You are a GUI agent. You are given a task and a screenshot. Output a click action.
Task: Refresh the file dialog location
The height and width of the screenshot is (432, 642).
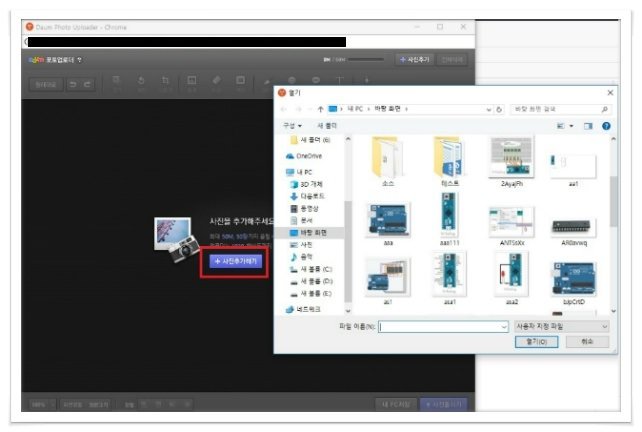499,109
